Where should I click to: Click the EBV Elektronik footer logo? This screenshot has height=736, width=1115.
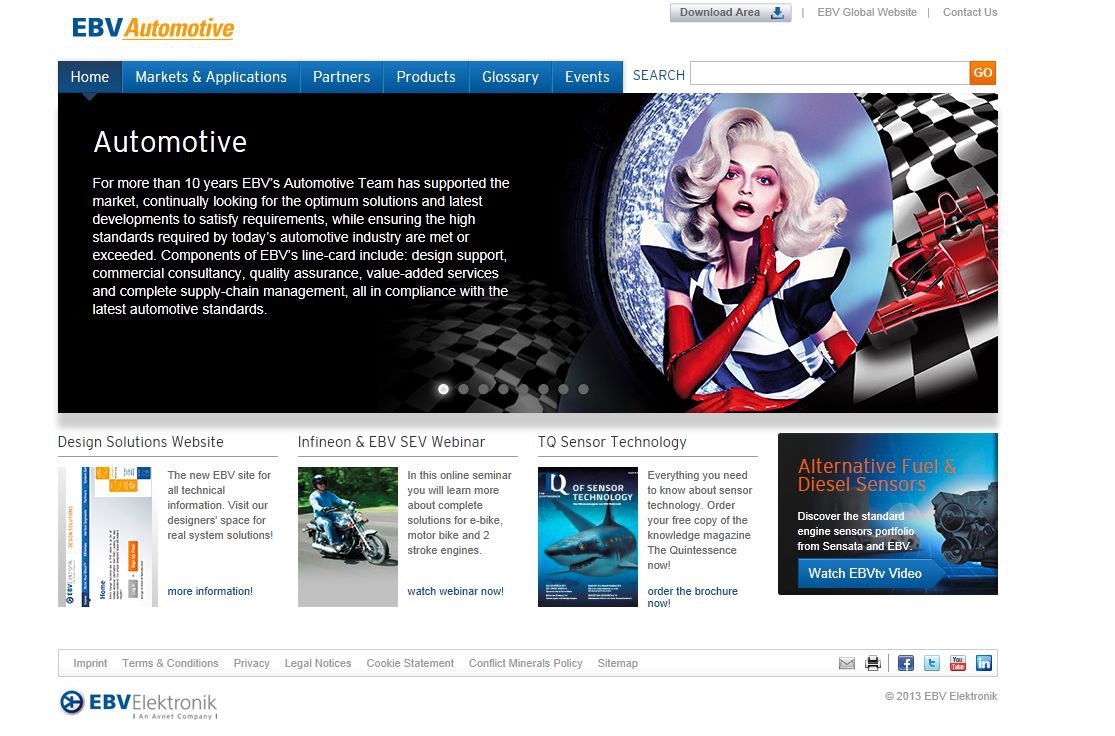coord(138,704)
